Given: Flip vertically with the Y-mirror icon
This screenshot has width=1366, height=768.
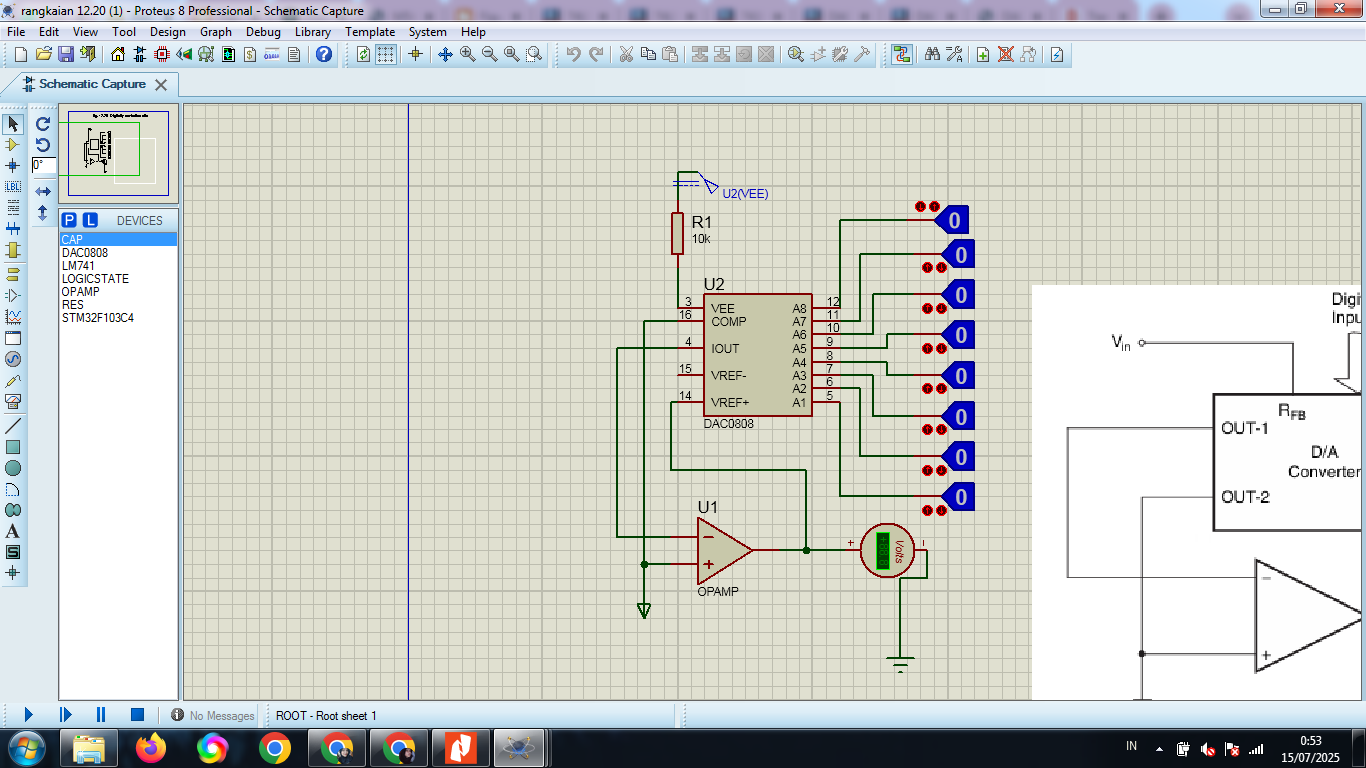Looking at the screenshot, I should pyautogui.click(x=43, y=213).
